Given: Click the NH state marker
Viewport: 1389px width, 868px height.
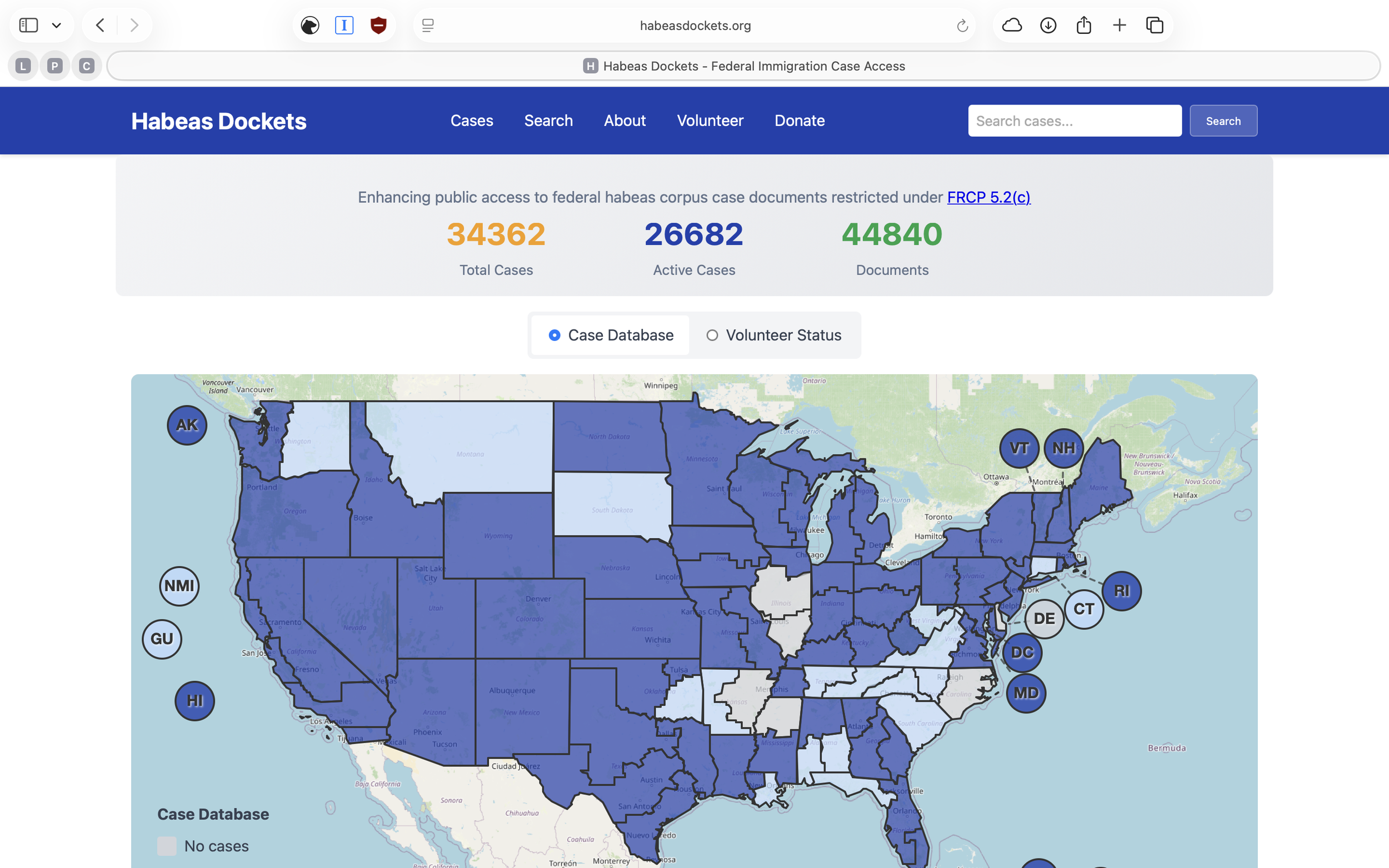Looking at the screenshot, I should pyautogui.click(x=1063, y=448).
